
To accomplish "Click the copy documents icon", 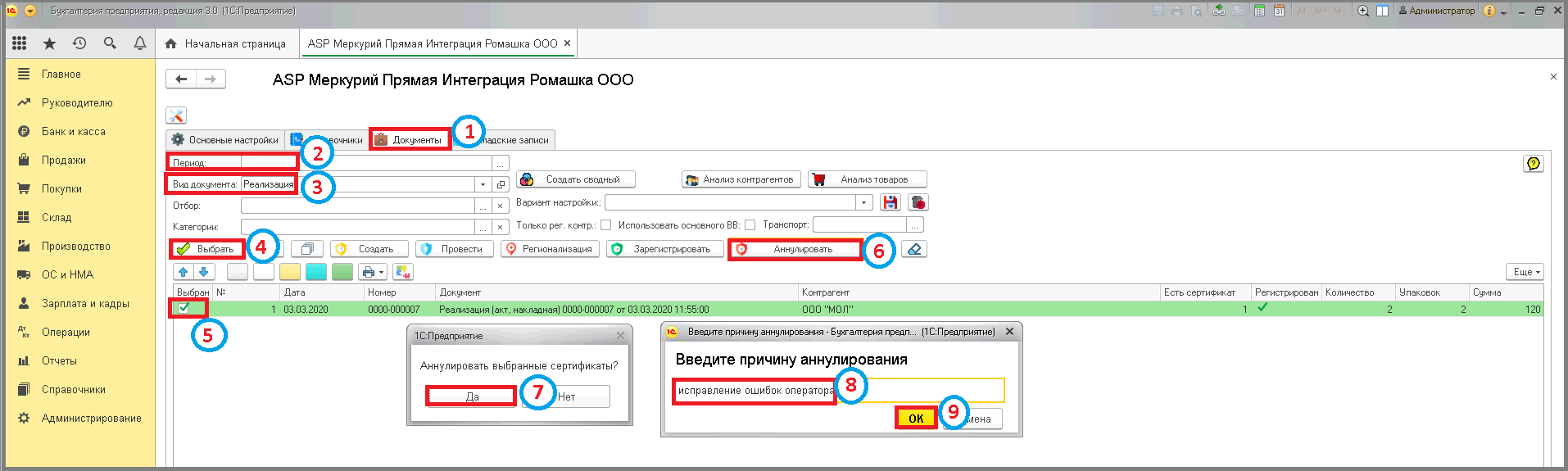I will point(307,249).
